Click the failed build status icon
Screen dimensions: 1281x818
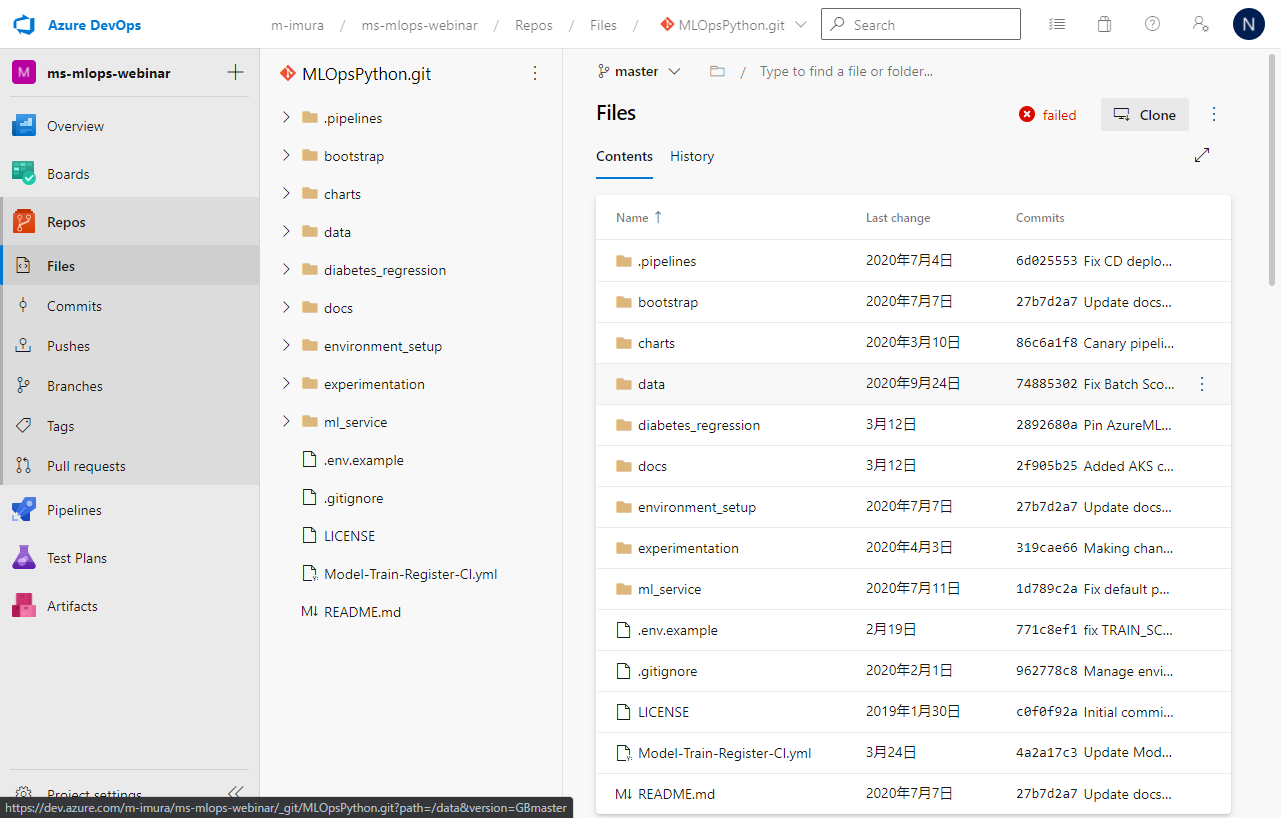(x=1027, y=115)
